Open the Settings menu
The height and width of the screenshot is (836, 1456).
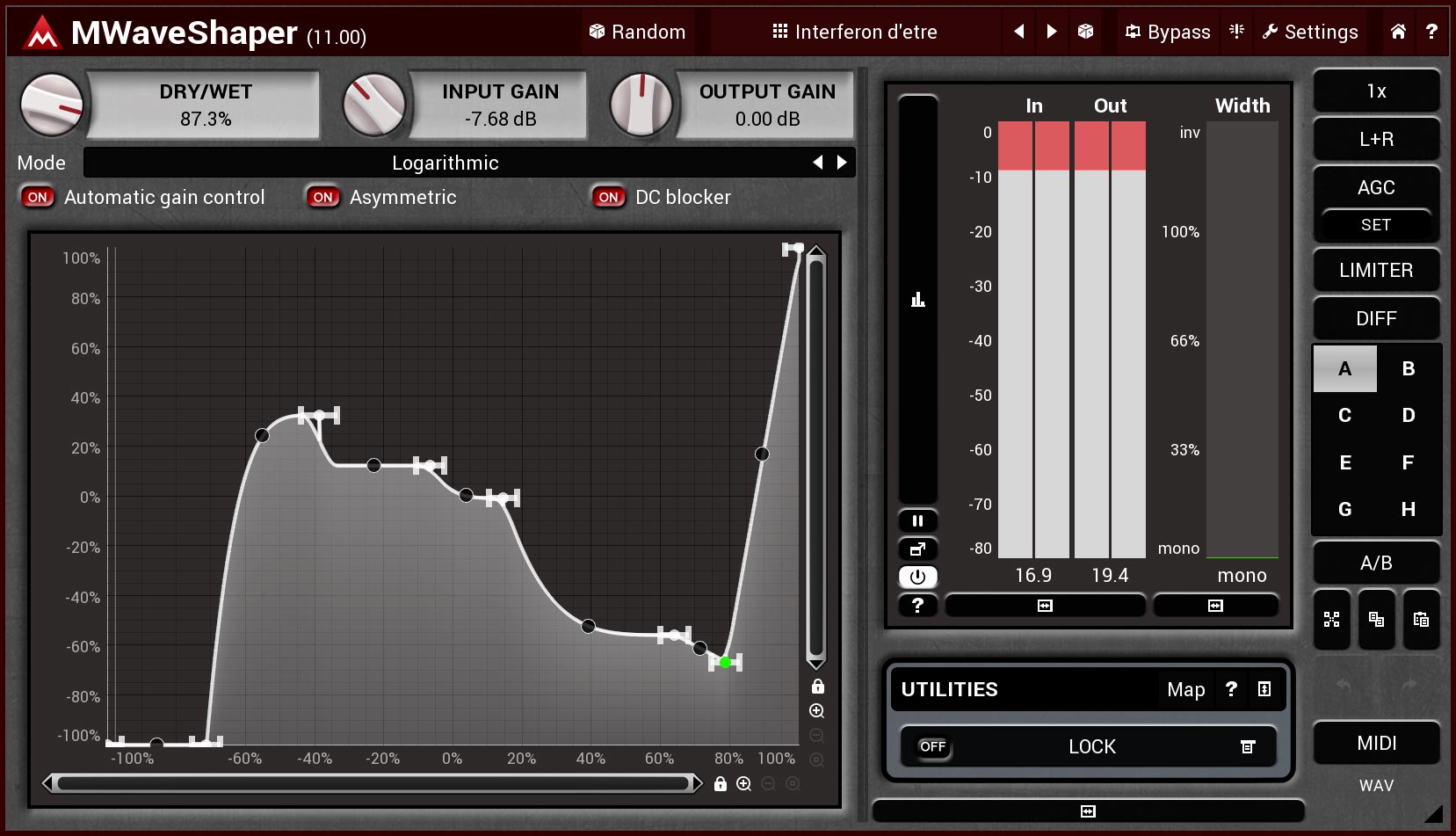point(1310,32)
